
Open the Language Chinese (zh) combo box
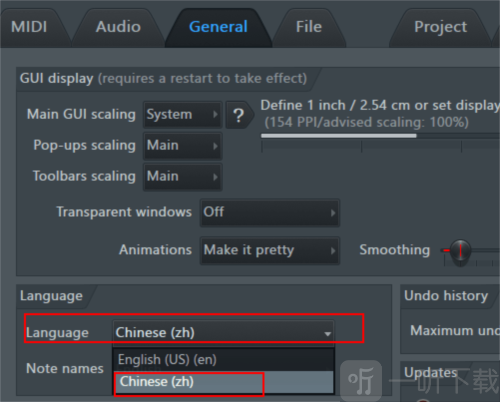[223, 333]
